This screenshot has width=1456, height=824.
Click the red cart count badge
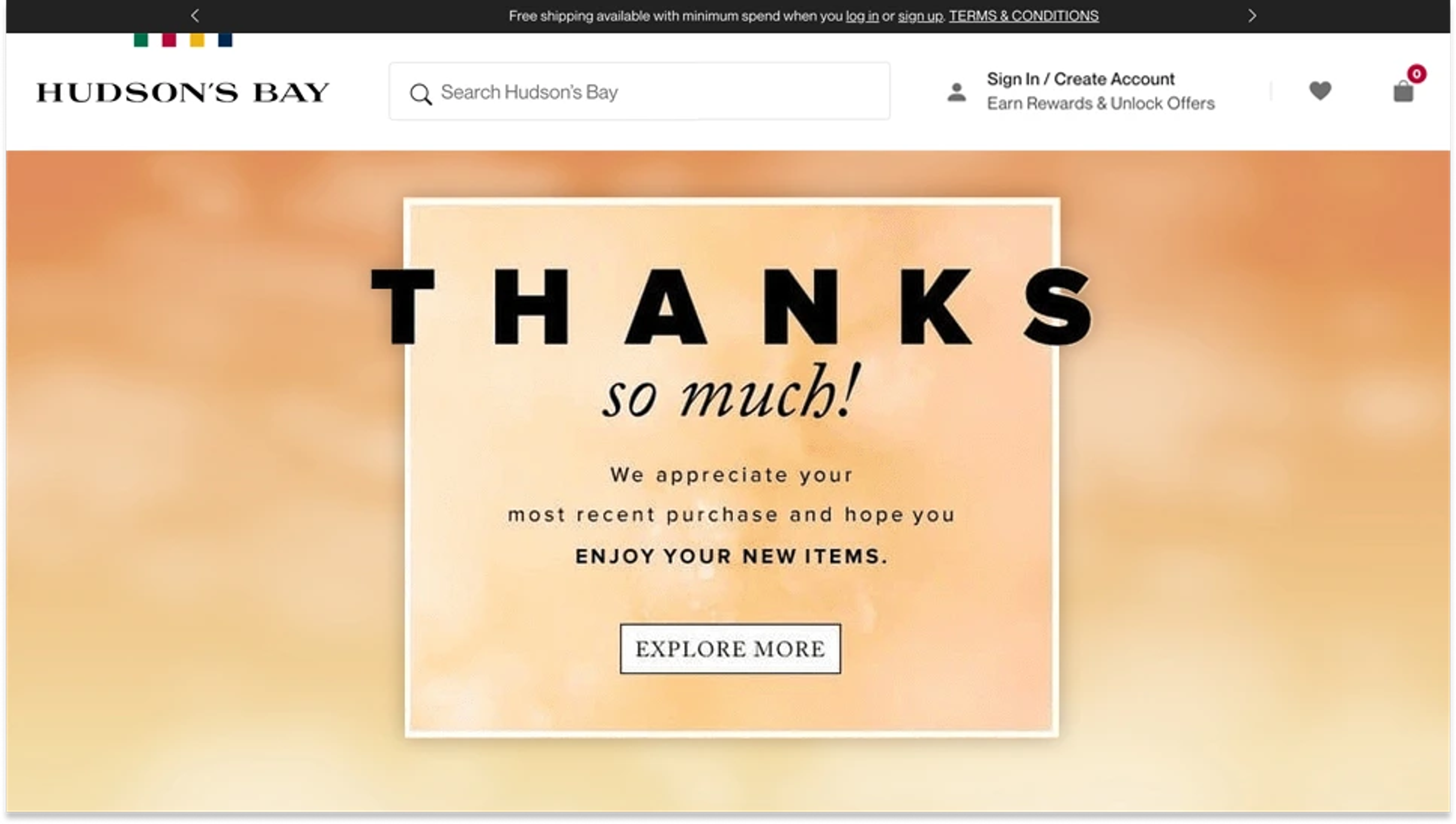pos(1416,74)
